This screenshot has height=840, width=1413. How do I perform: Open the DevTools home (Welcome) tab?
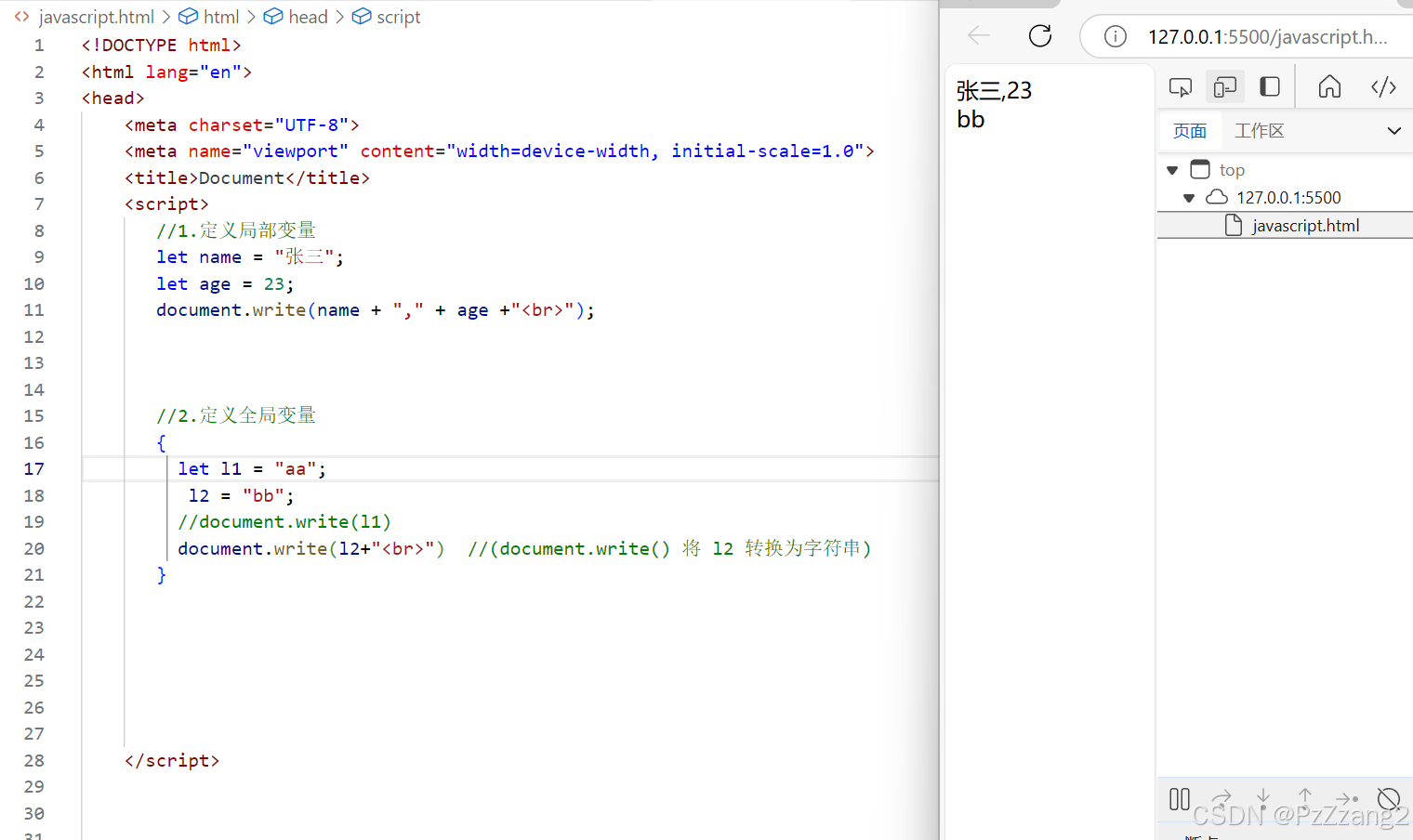click(x=1329, y=86)
